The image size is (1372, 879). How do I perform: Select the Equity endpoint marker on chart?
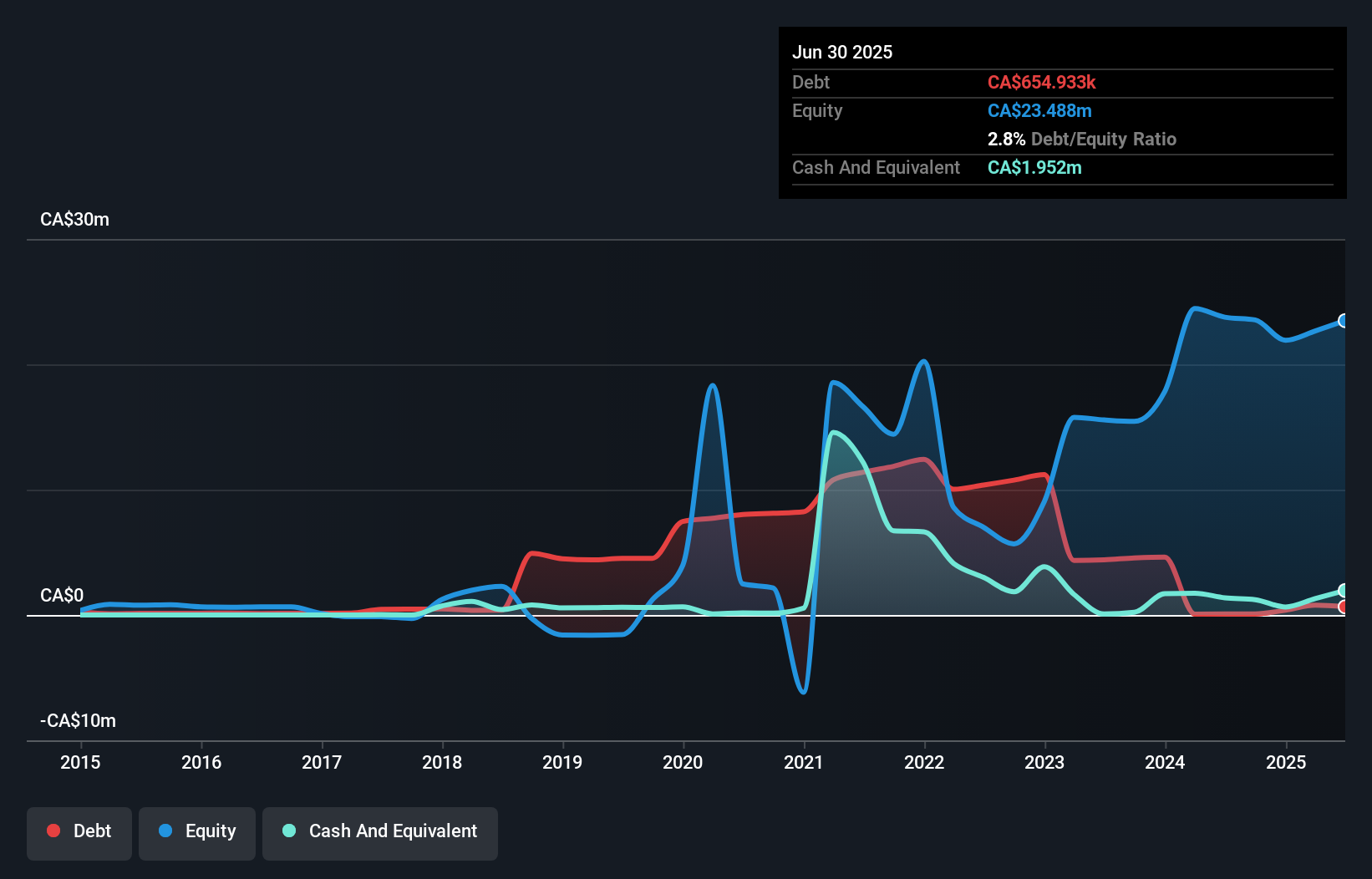(x=1343, y=320)
